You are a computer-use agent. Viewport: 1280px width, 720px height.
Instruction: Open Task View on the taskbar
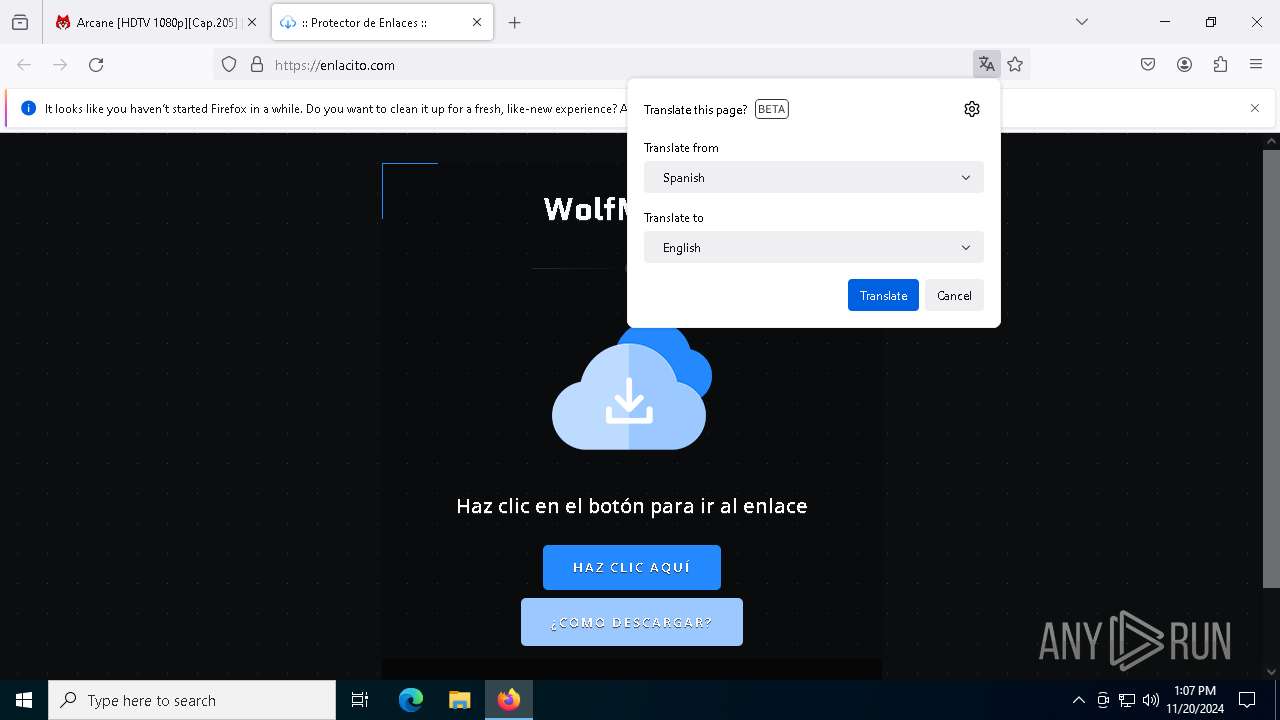(360, 700)
